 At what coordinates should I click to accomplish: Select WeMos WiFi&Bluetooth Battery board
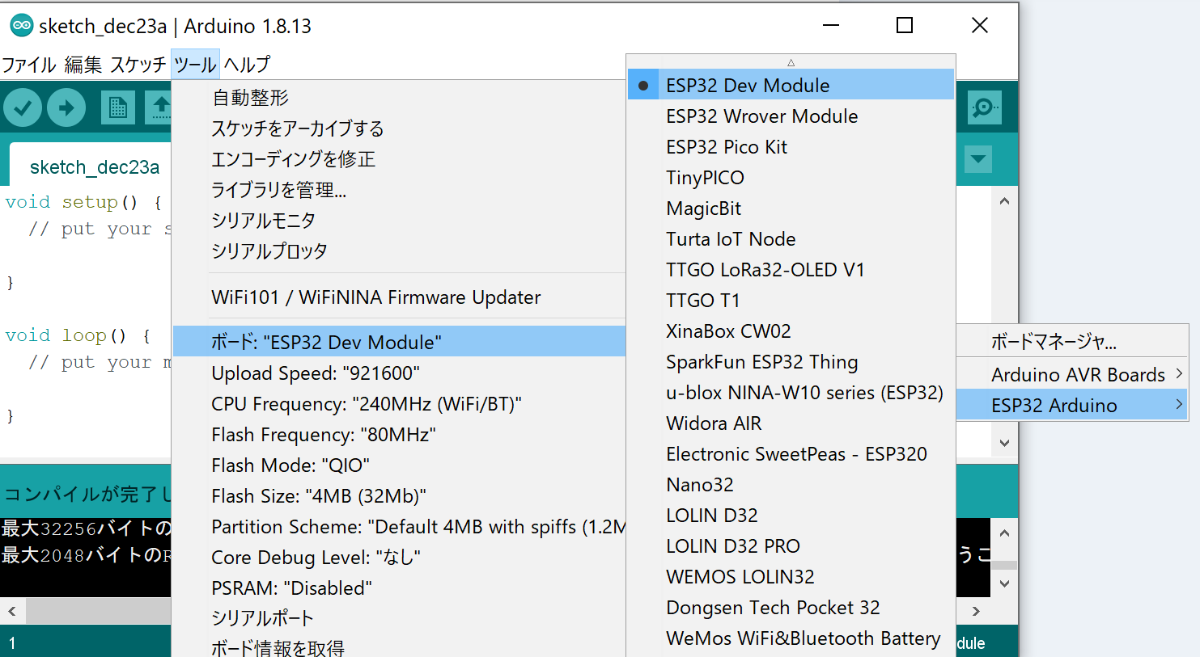click(x=791, y=638)
